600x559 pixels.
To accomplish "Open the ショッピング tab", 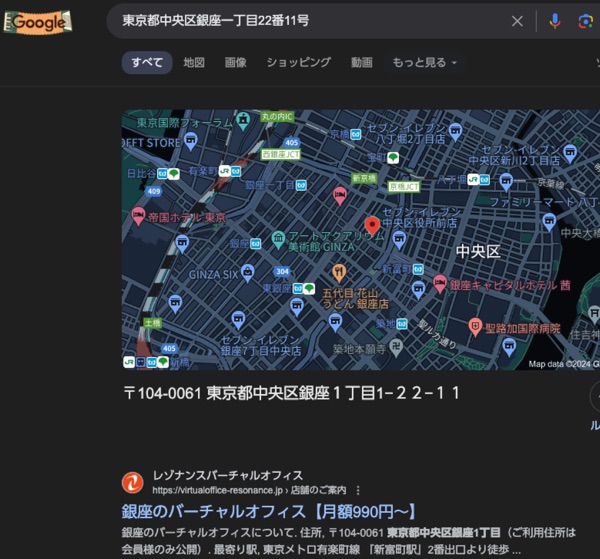I will [x=299, y=62].
